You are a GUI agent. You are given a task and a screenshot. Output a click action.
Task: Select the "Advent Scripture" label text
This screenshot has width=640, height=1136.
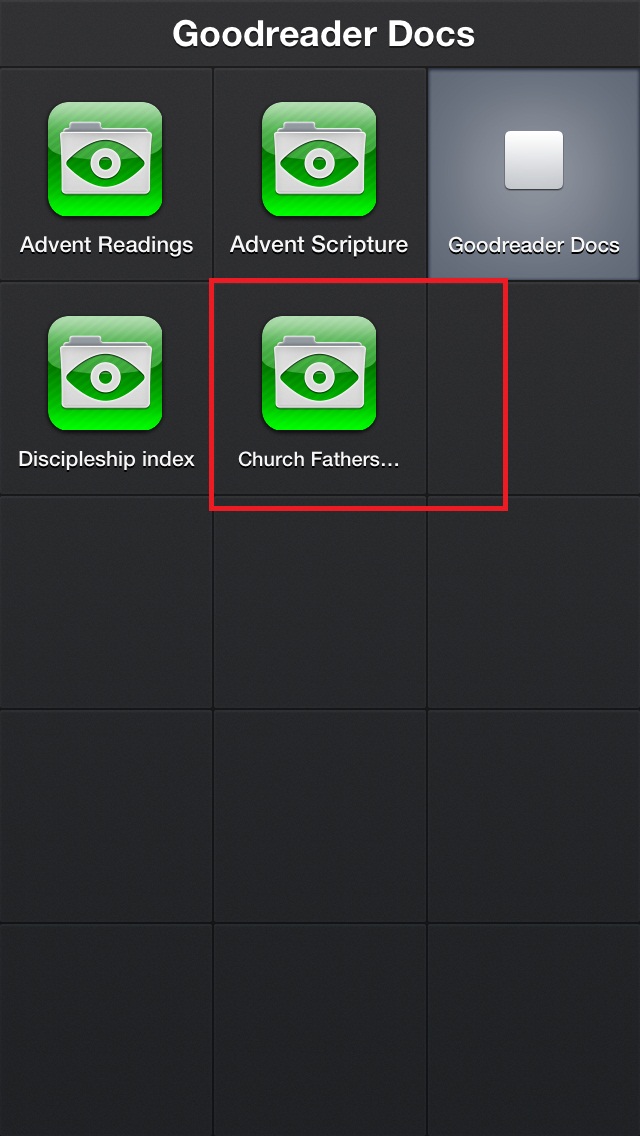(319, 245)
